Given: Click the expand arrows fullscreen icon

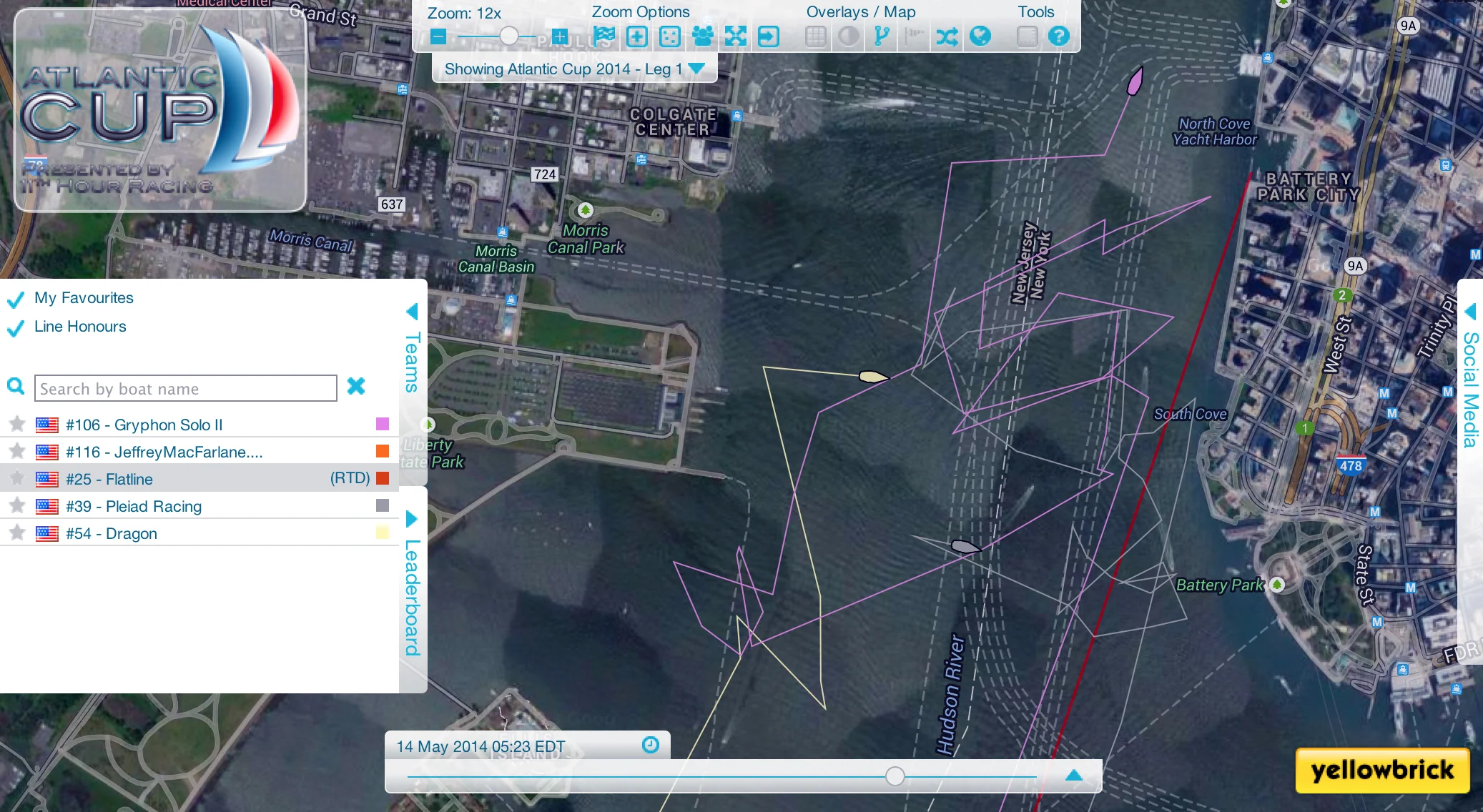Looking at the screenshot, I should point(735,36).
